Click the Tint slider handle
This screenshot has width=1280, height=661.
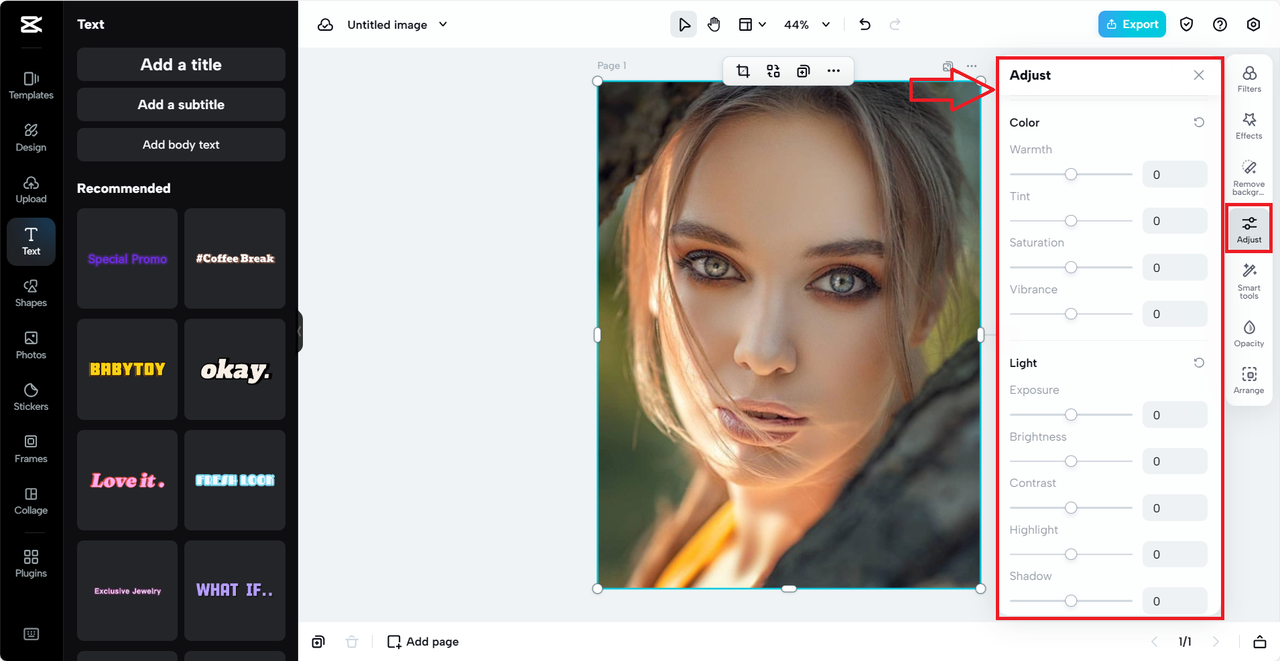click(1071, 221)
